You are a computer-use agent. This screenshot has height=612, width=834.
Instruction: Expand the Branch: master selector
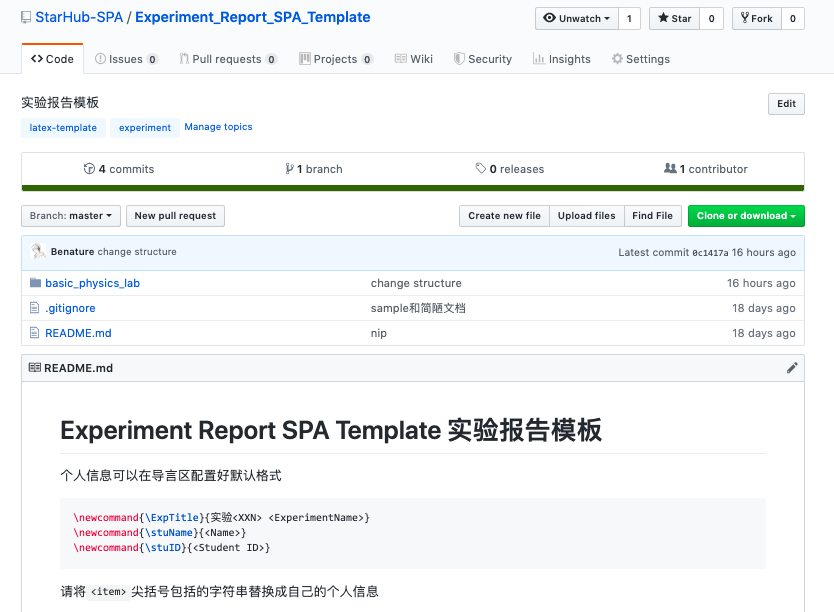point(71,216)
